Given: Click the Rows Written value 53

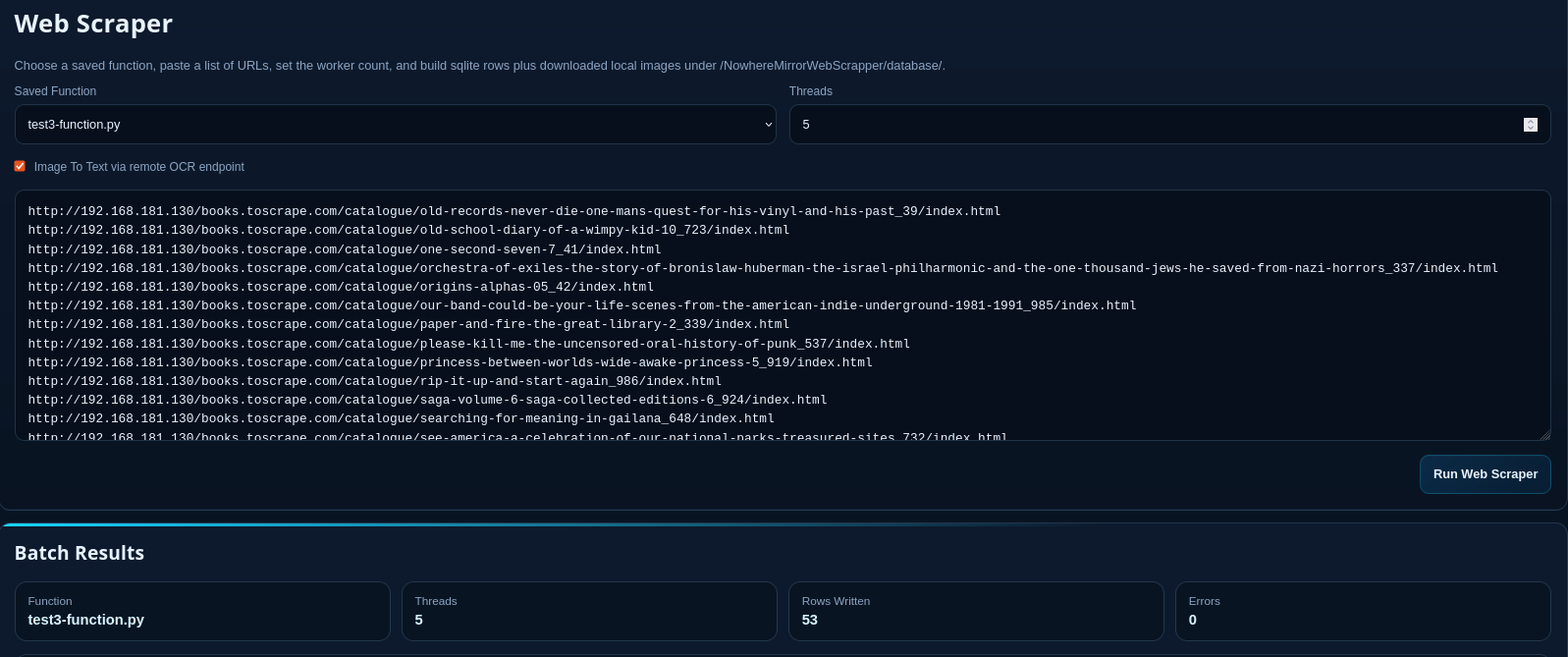Looking at the screenshot, I should point(810,620).
